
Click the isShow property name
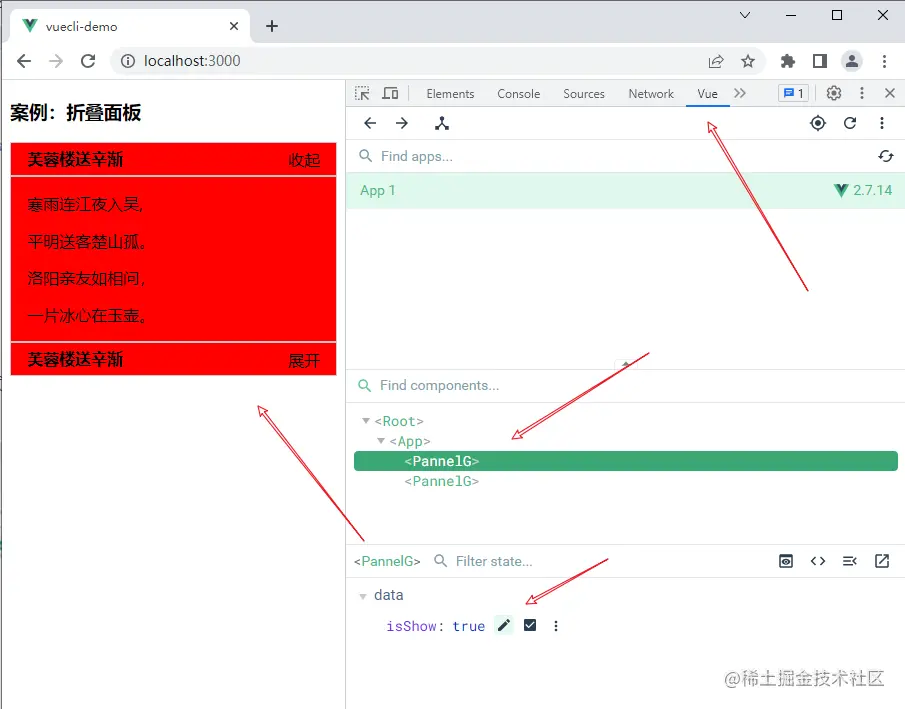(412, 626)
